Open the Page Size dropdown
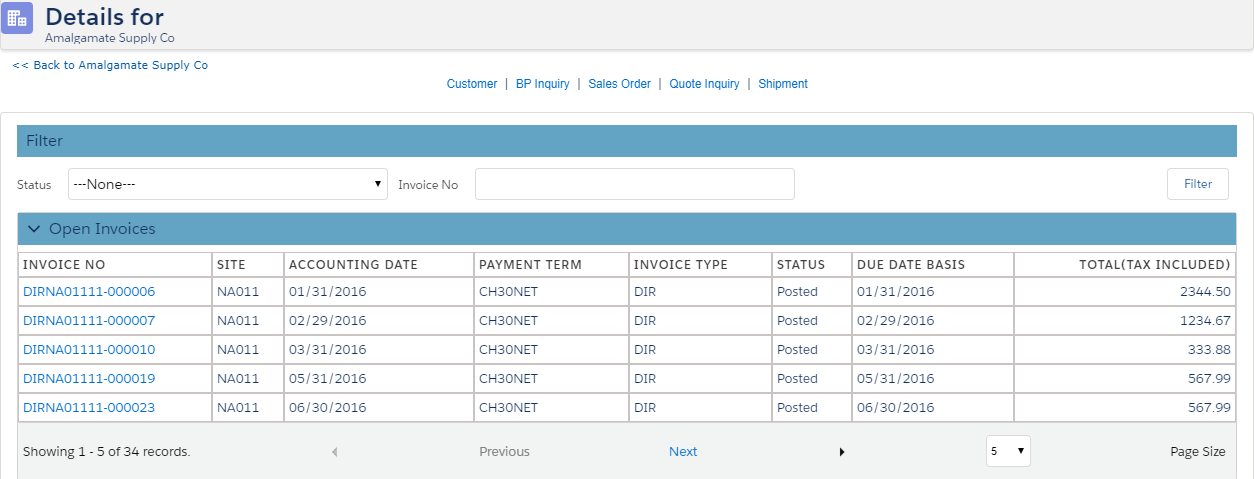 pos(1007,451)
